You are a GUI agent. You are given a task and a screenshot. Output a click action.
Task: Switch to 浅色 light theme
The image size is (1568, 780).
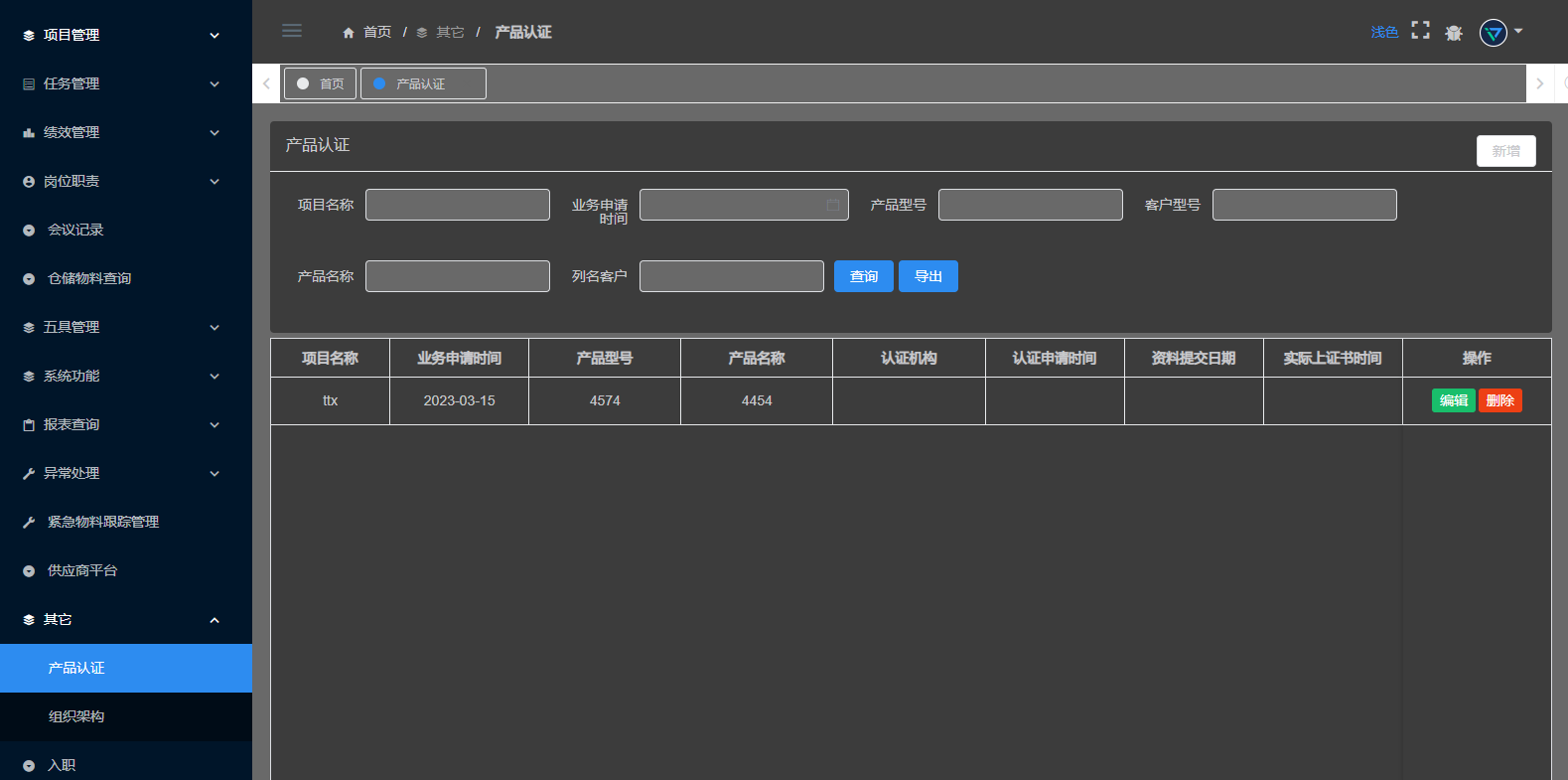click(x=1384, y=32)
